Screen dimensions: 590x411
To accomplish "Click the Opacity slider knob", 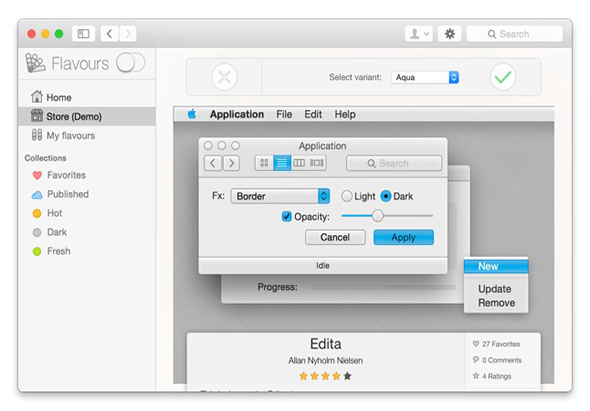I will [377, 216].
